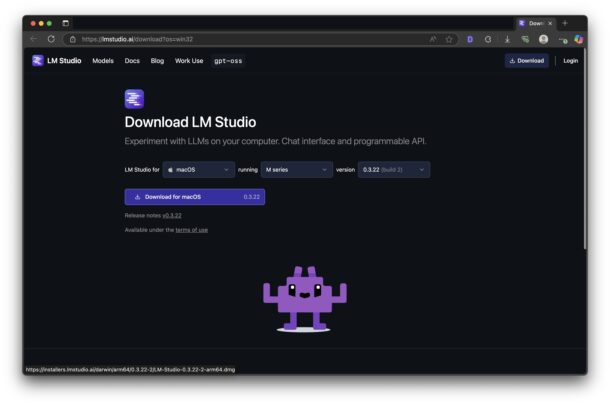Reload the current page
610x405 pixels.
(x=51, y=39)
